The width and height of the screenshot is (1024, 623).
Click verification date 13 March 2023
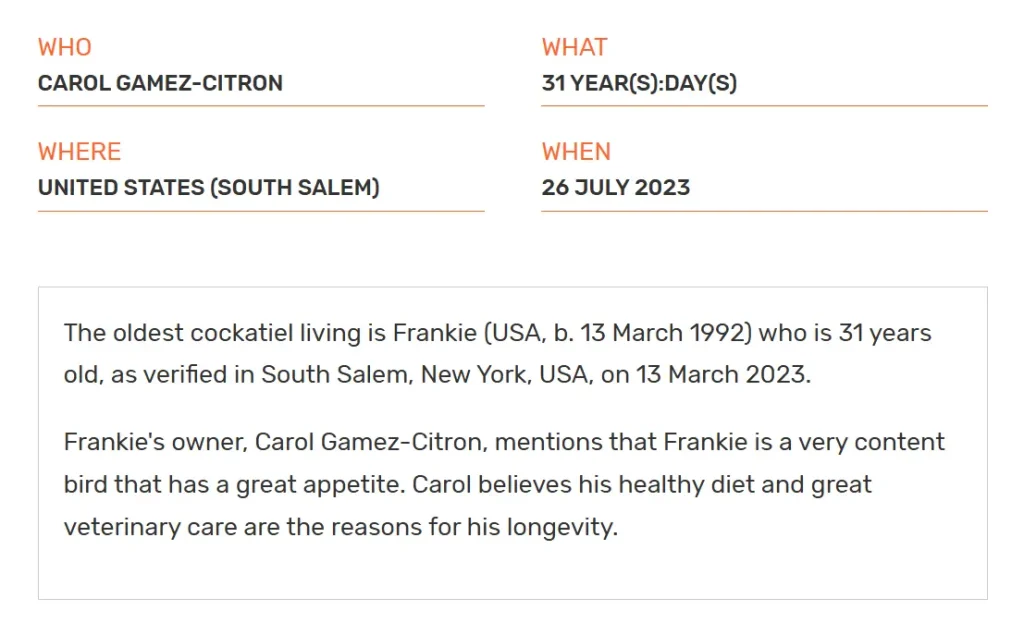(722, 375)
